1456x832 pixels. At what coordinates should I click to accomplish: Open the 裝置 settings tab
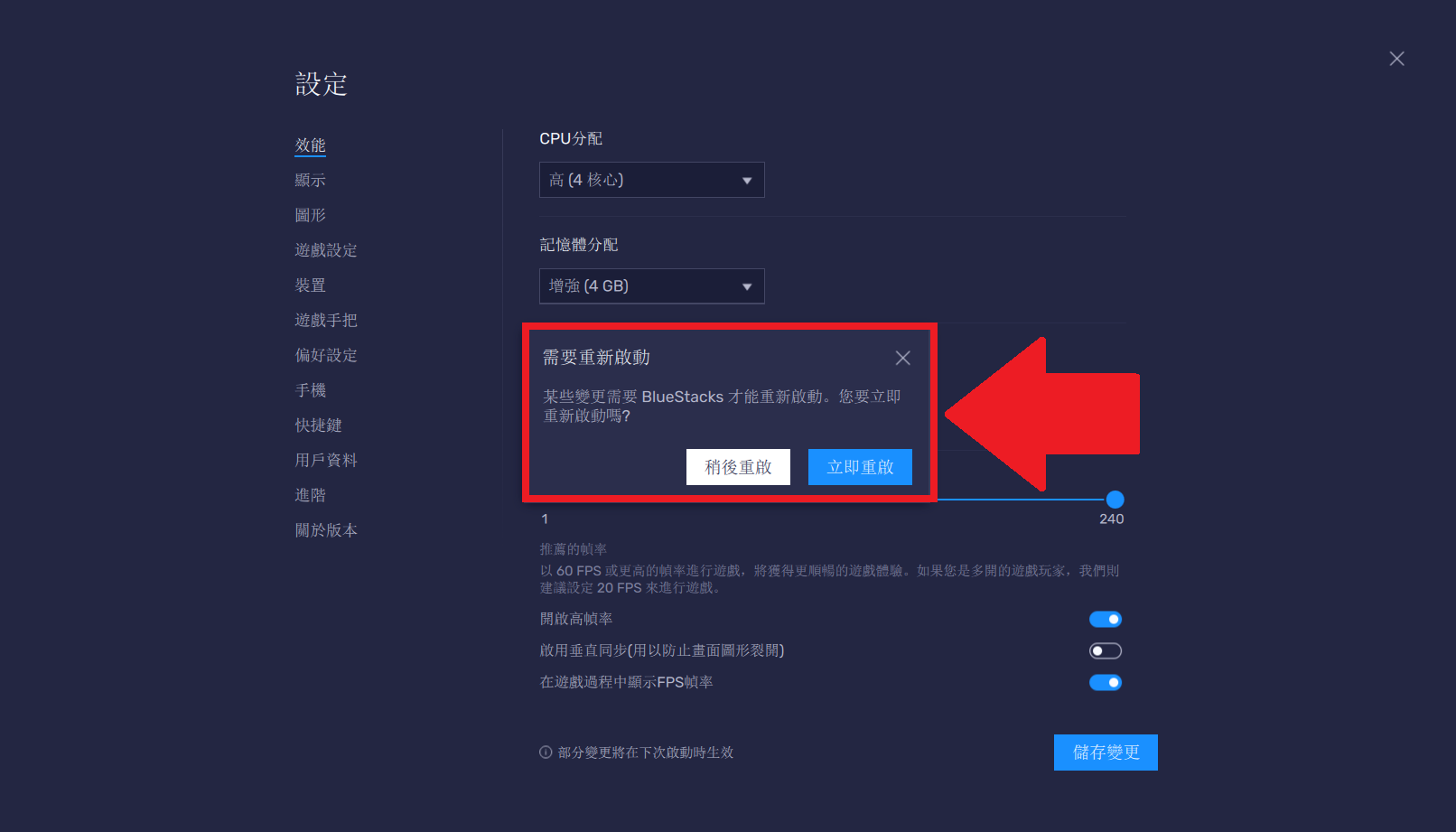point(310,285)
